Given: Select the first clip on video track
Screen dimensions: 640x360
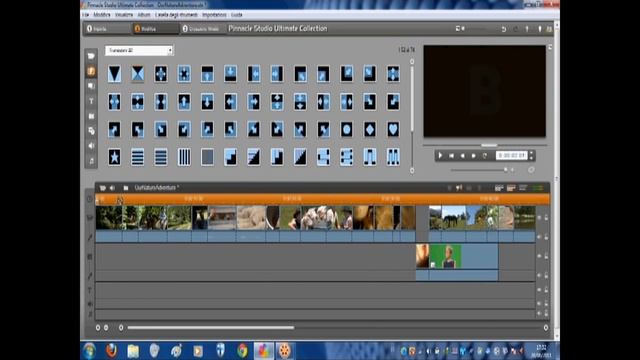Looking at the screenshot, I should (109, 218).
